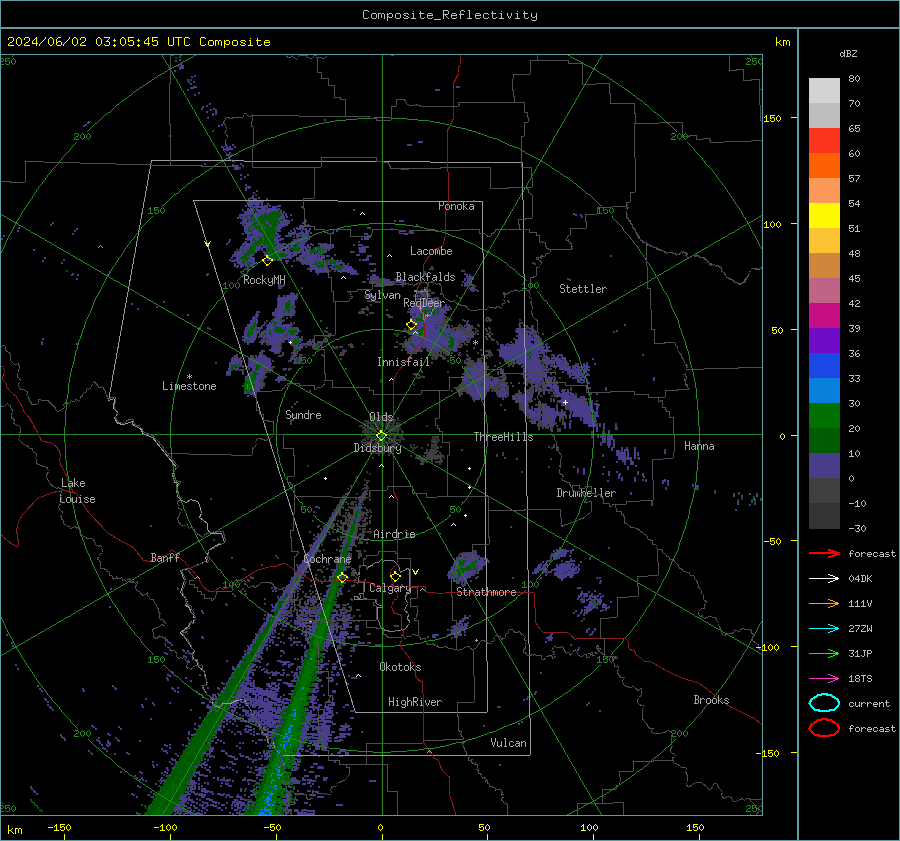
Task: Click the red forecast ellipse icon
Action: pos(824,728)
